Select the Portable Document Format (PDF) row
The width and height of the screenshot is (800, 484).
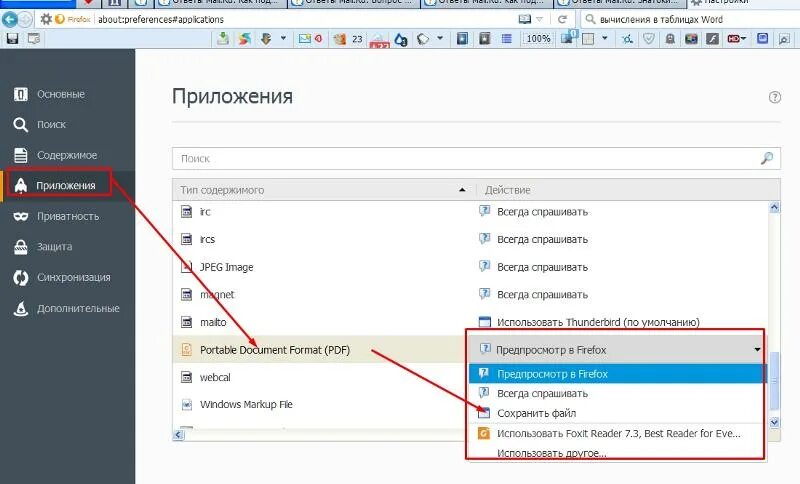pos(319,350)
